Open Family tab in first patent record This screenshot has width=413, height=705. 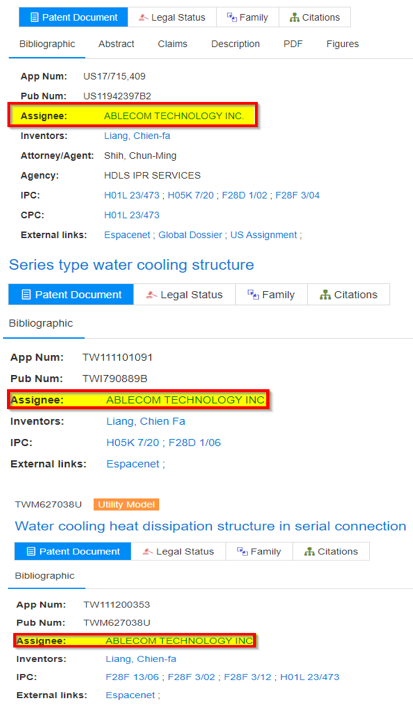248,18
